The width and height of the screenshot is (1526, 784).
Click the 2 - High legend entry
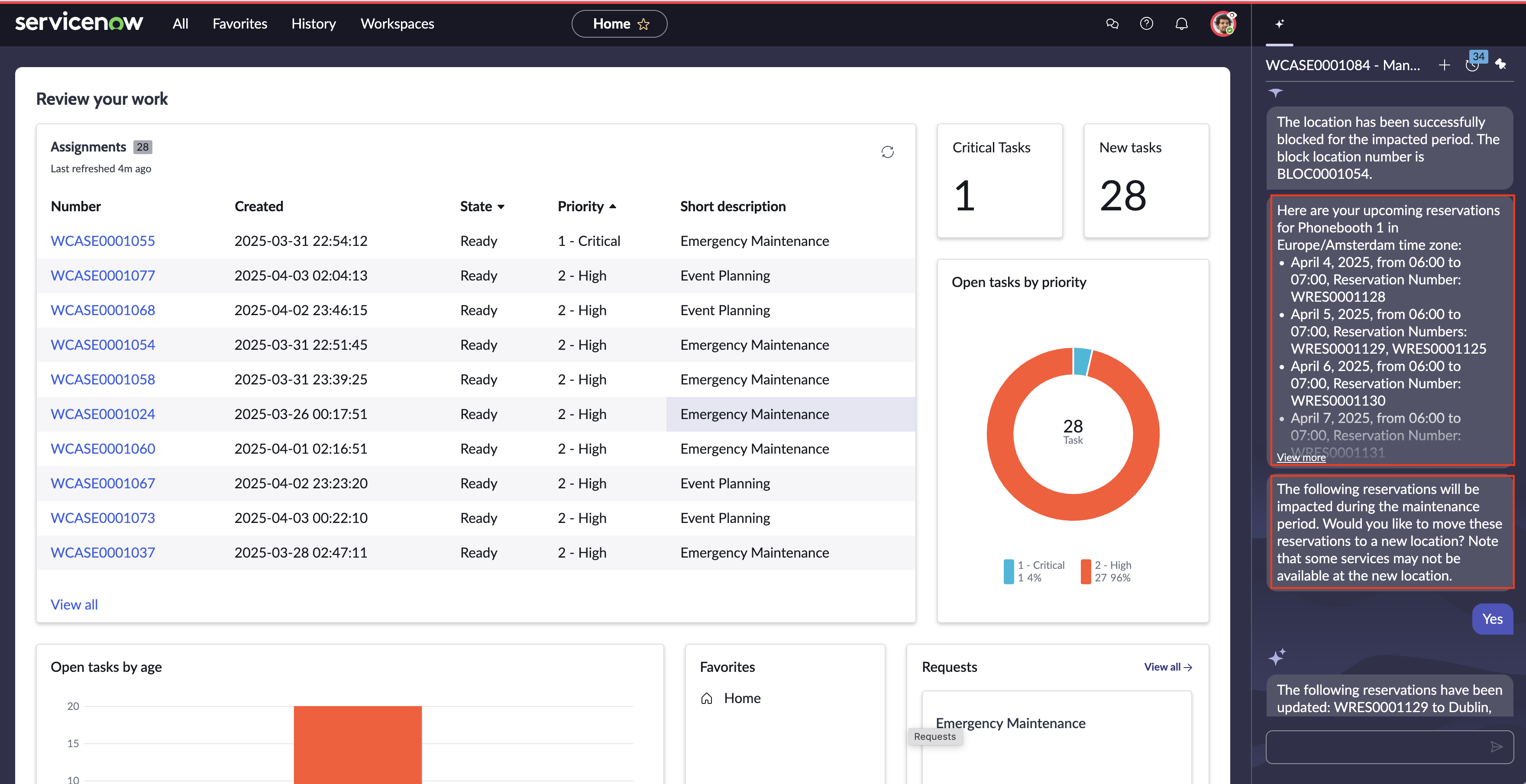[1106, 571]
